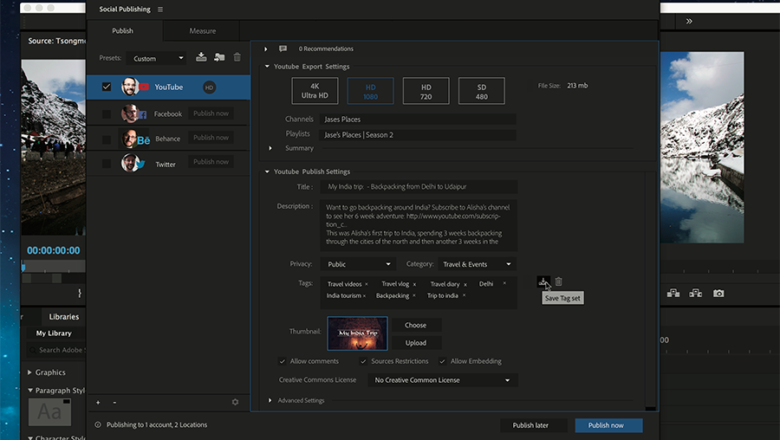Screen dimensions: 780x440
Task: Open the Category Travel & Events dropdown
Action: (x=477, y=264)
